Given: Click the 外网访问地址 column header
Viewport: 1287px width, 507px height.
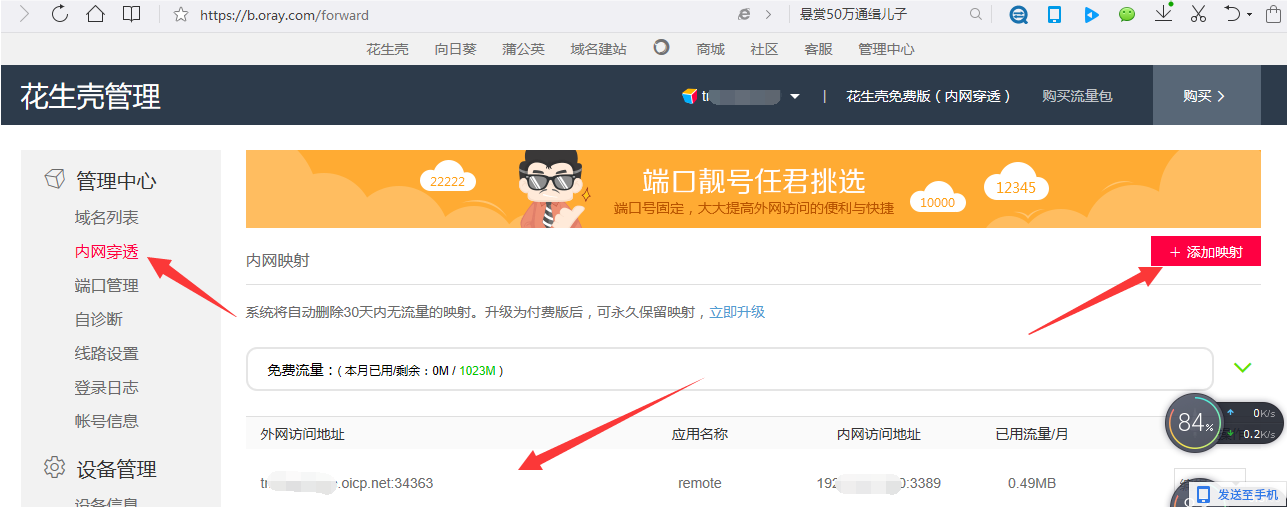Looking at the screenshot, I should click(x=302, y=434).
